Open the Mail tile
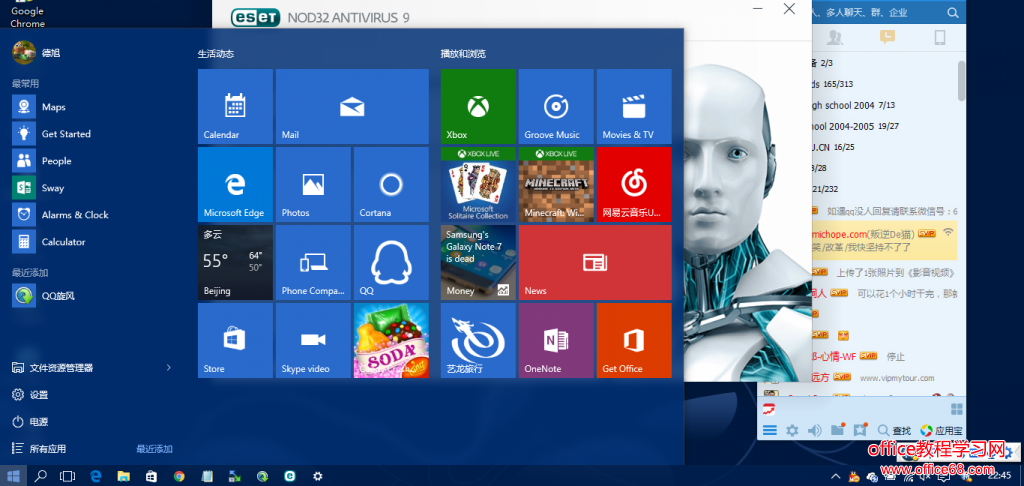The image size is (1024, 486). pos(352,106)
